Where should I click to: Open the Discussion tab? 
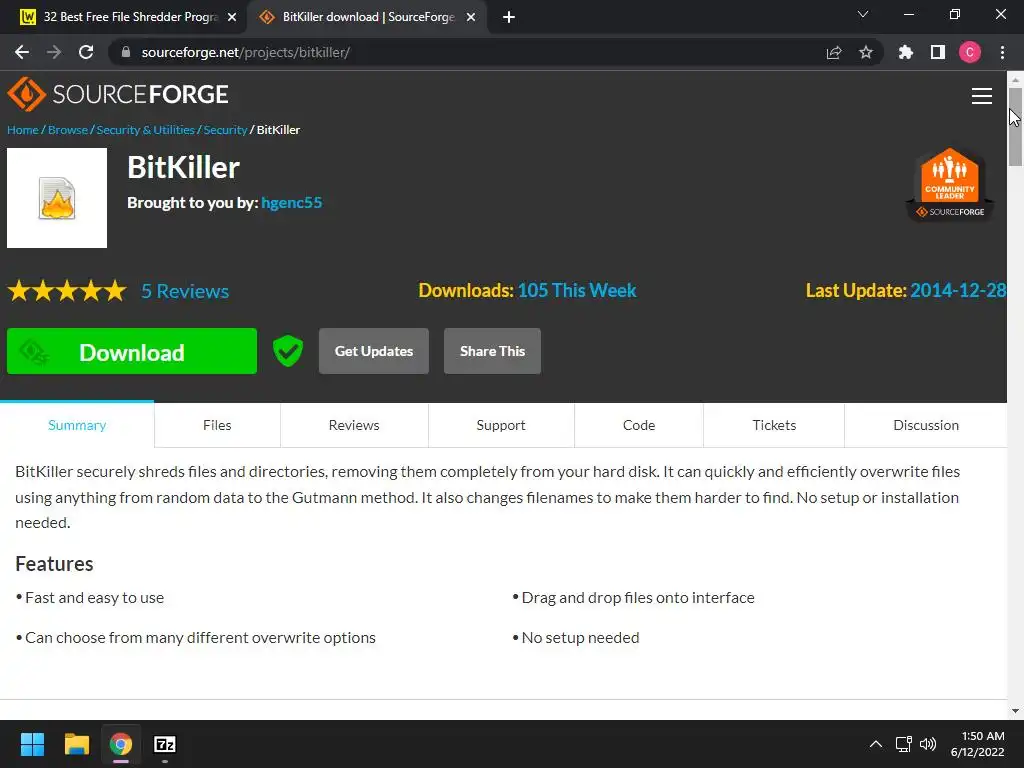[926, 425]
